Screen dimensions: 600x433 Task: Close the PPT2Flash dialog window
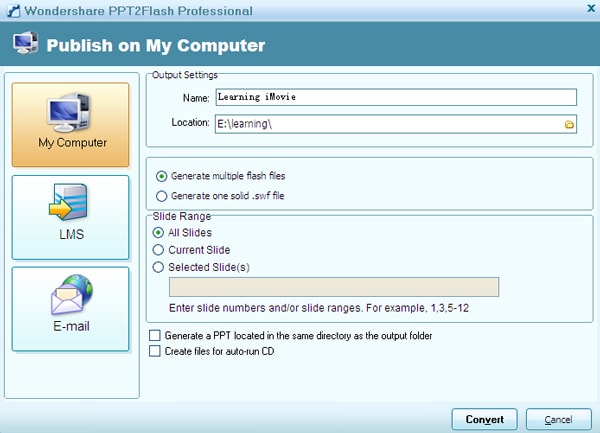coord(591,8)
